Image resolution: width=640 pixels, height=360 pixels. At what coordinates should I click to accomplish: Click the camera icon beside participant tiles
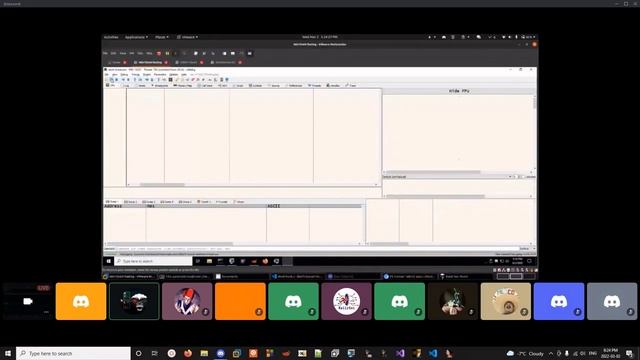(x=27, y=301)
